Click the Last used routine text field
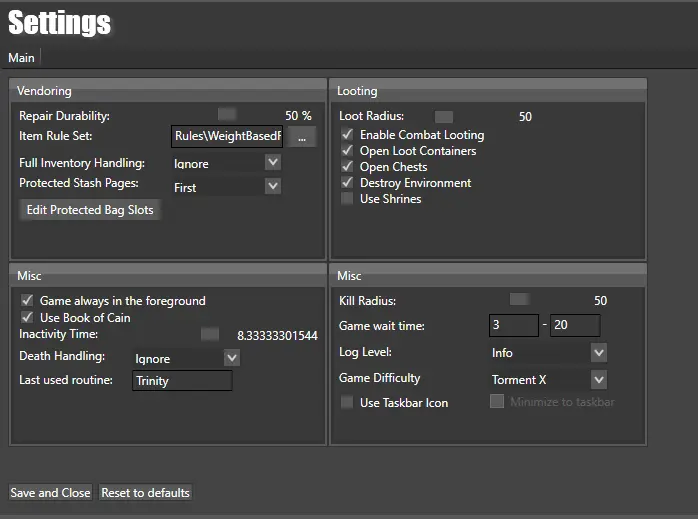The width and height of the screenshot is (698, 519). 182,381
